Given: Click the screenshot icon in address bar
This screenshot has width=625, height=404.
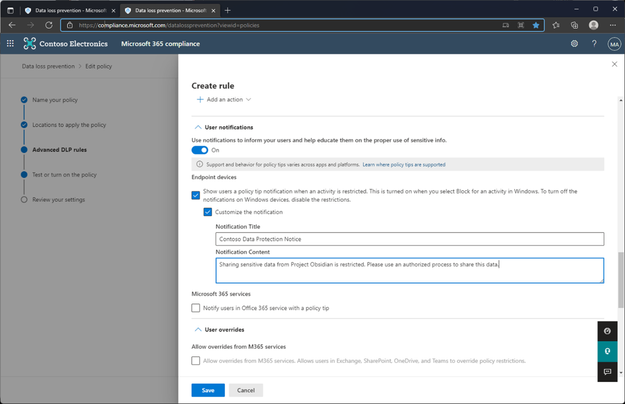Looking at the screenshot, I should 521,25.
